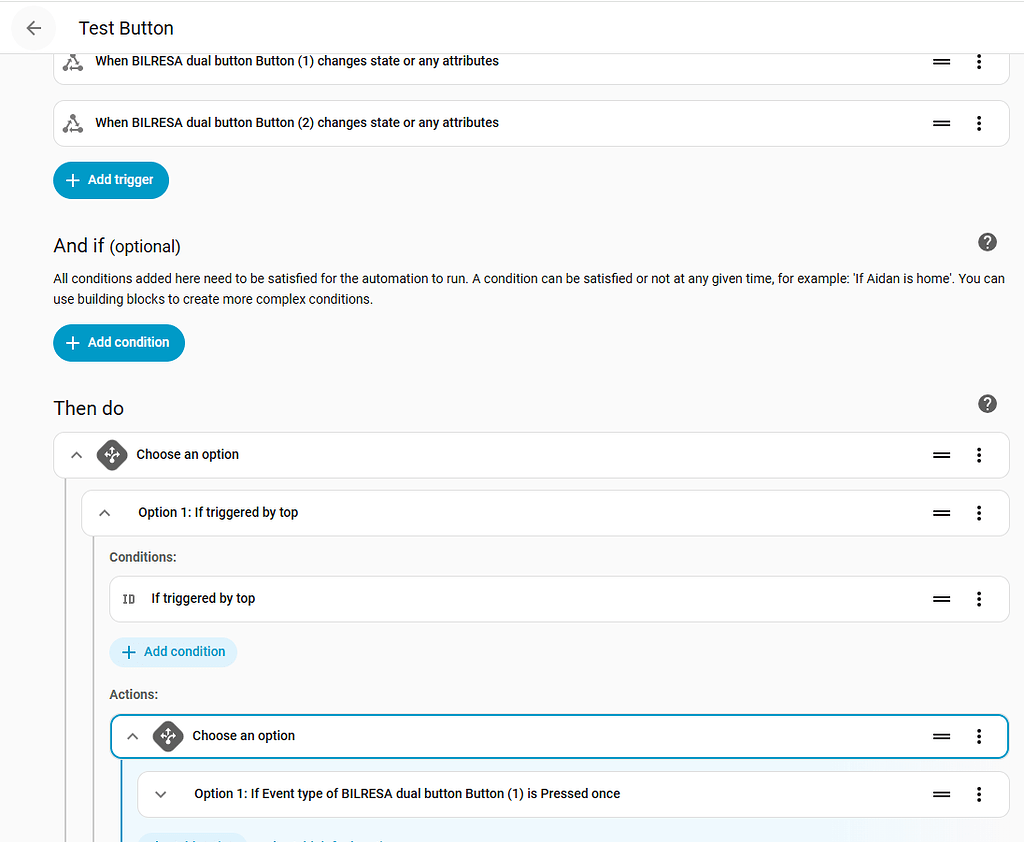1024x842 pixels.
Task: Open overflow menu on Option 1 If triggered by top
Action: [x=979, y=513]
